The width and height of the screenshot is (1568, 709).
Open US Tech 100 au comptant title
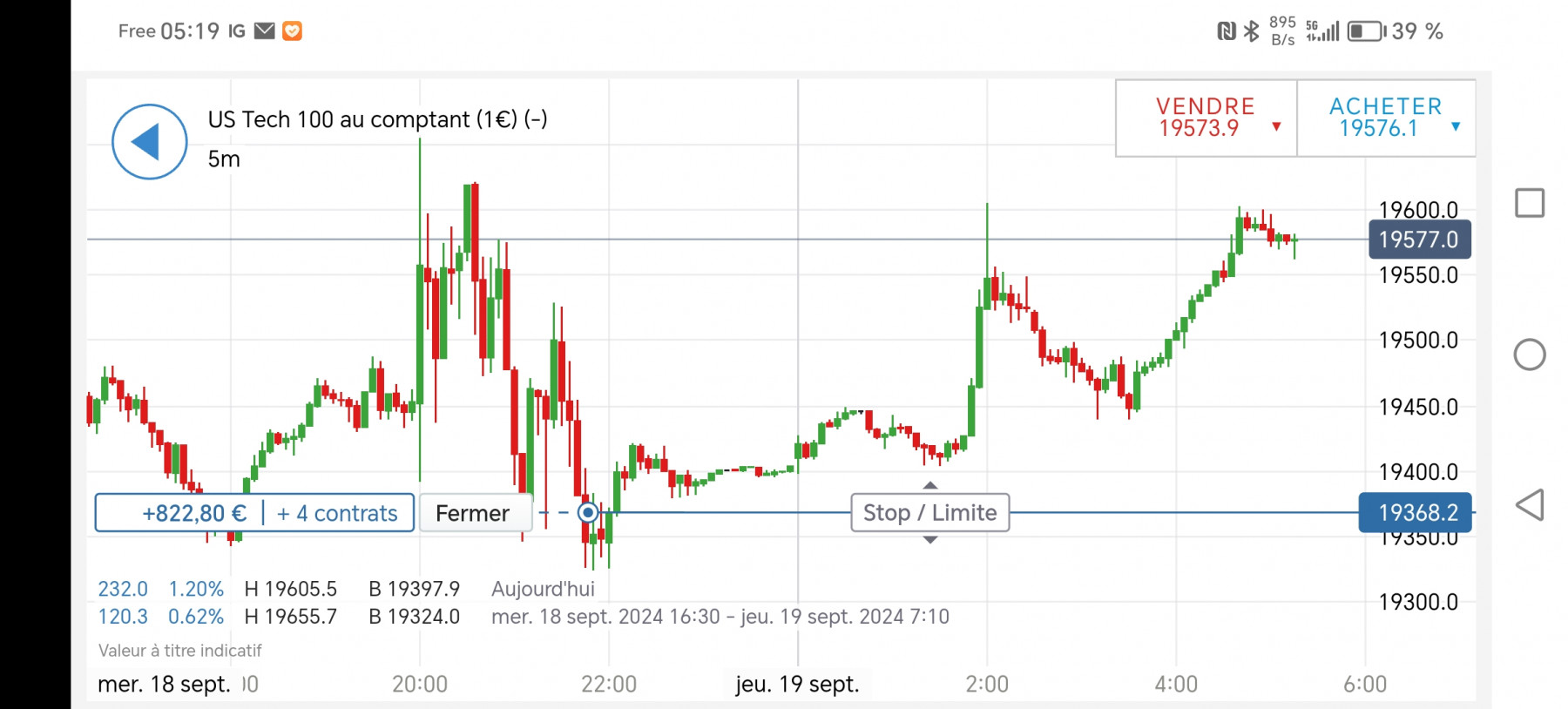tap(377, 119)
